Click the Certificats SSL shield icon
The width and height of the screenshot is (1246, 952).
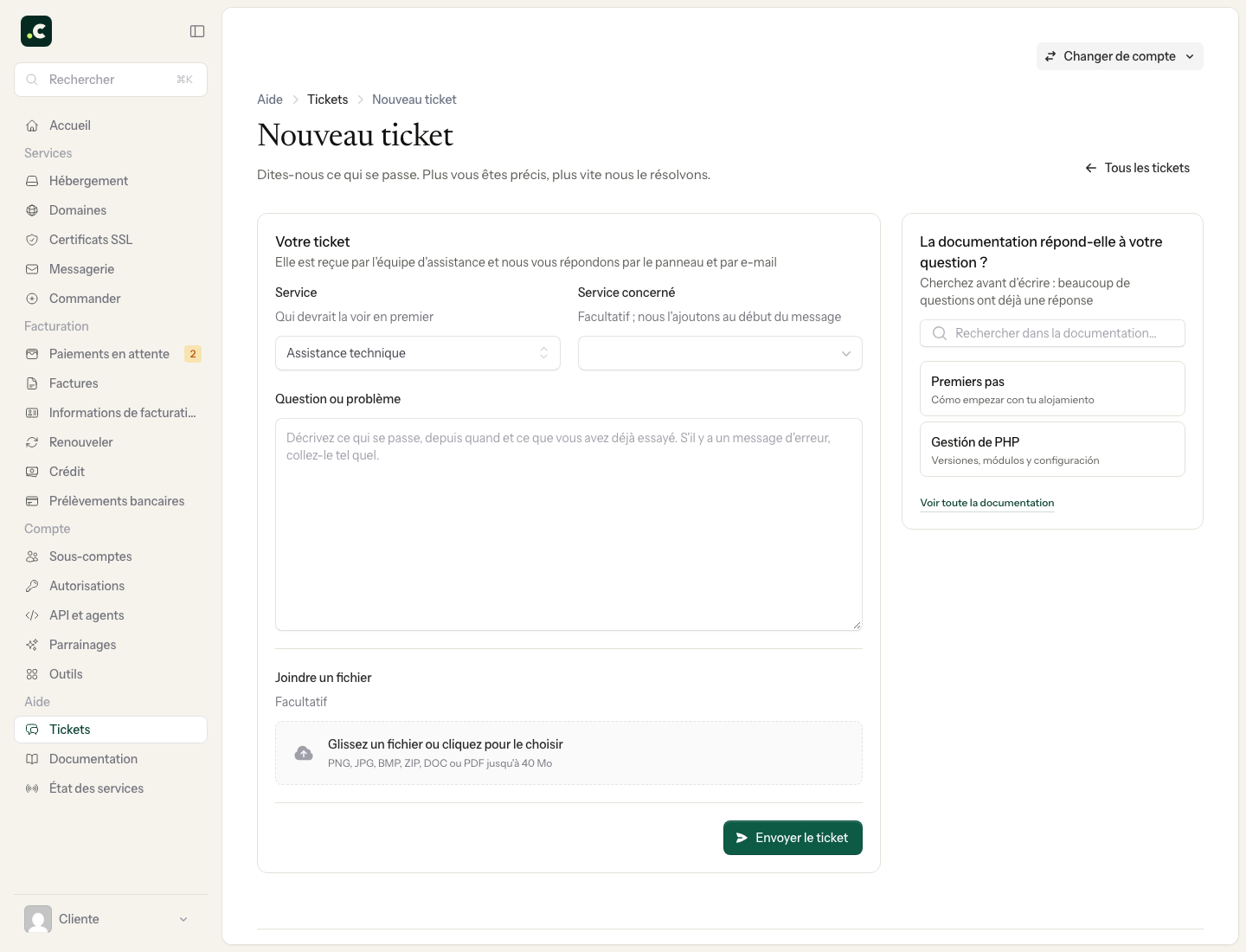32,240
